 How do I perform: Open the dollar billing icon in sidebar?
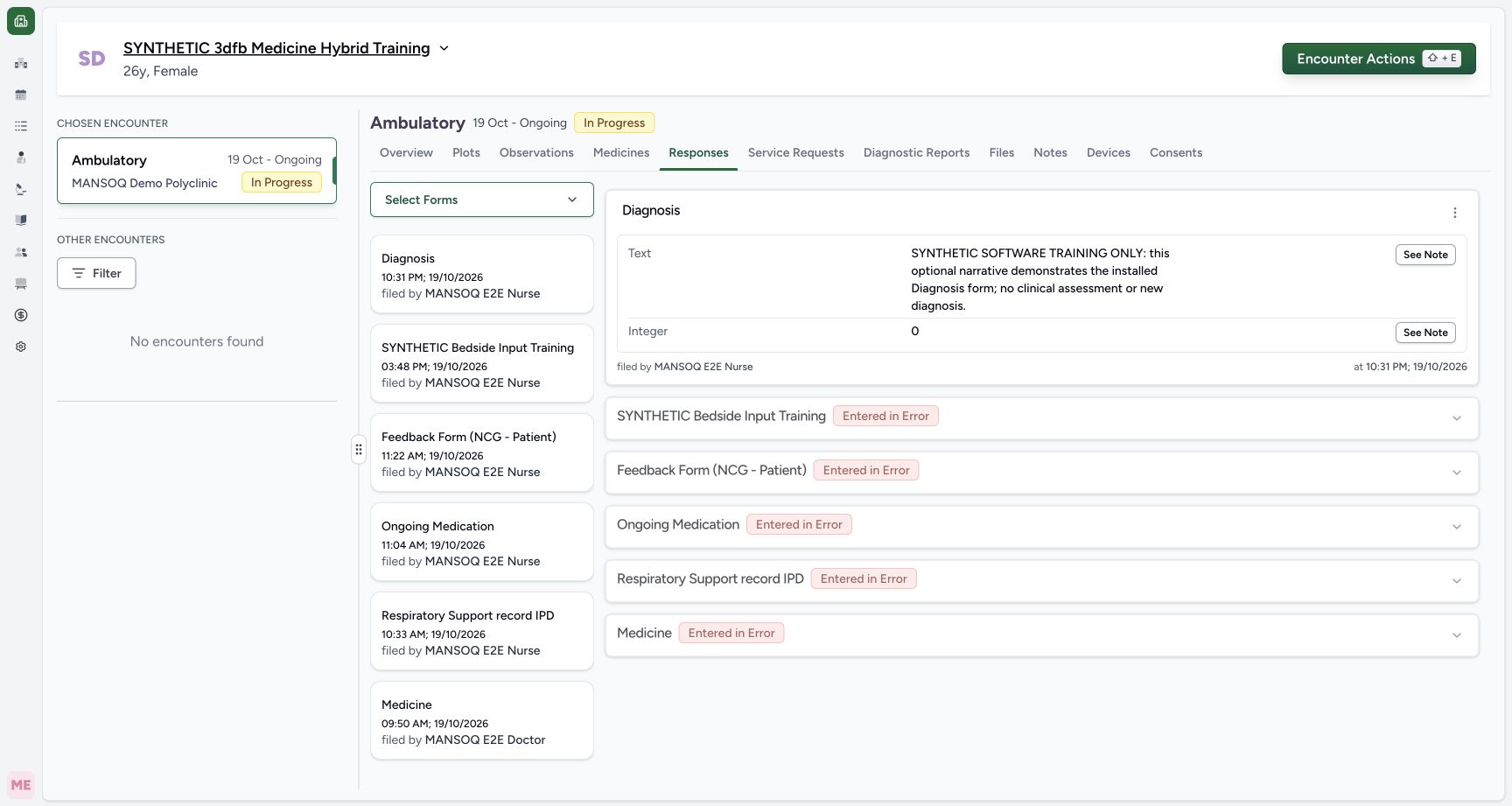click(21, 315)
